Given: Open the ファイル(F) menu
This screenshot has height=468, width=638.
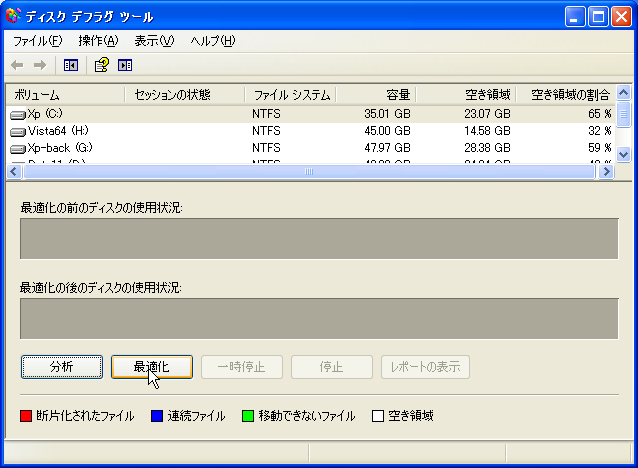Looking at the screenshot, I should [x=37, y=41].
